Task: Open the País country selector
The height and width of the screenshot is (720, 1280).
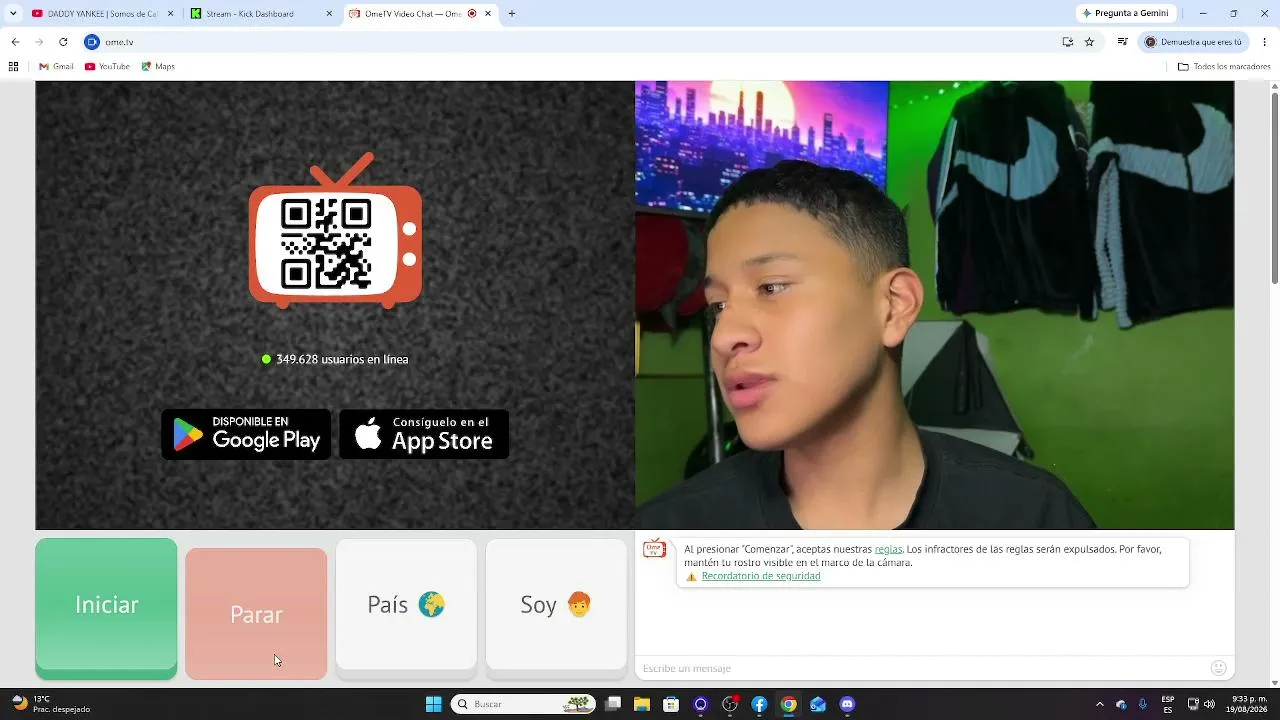Action: tap(406, 605)
